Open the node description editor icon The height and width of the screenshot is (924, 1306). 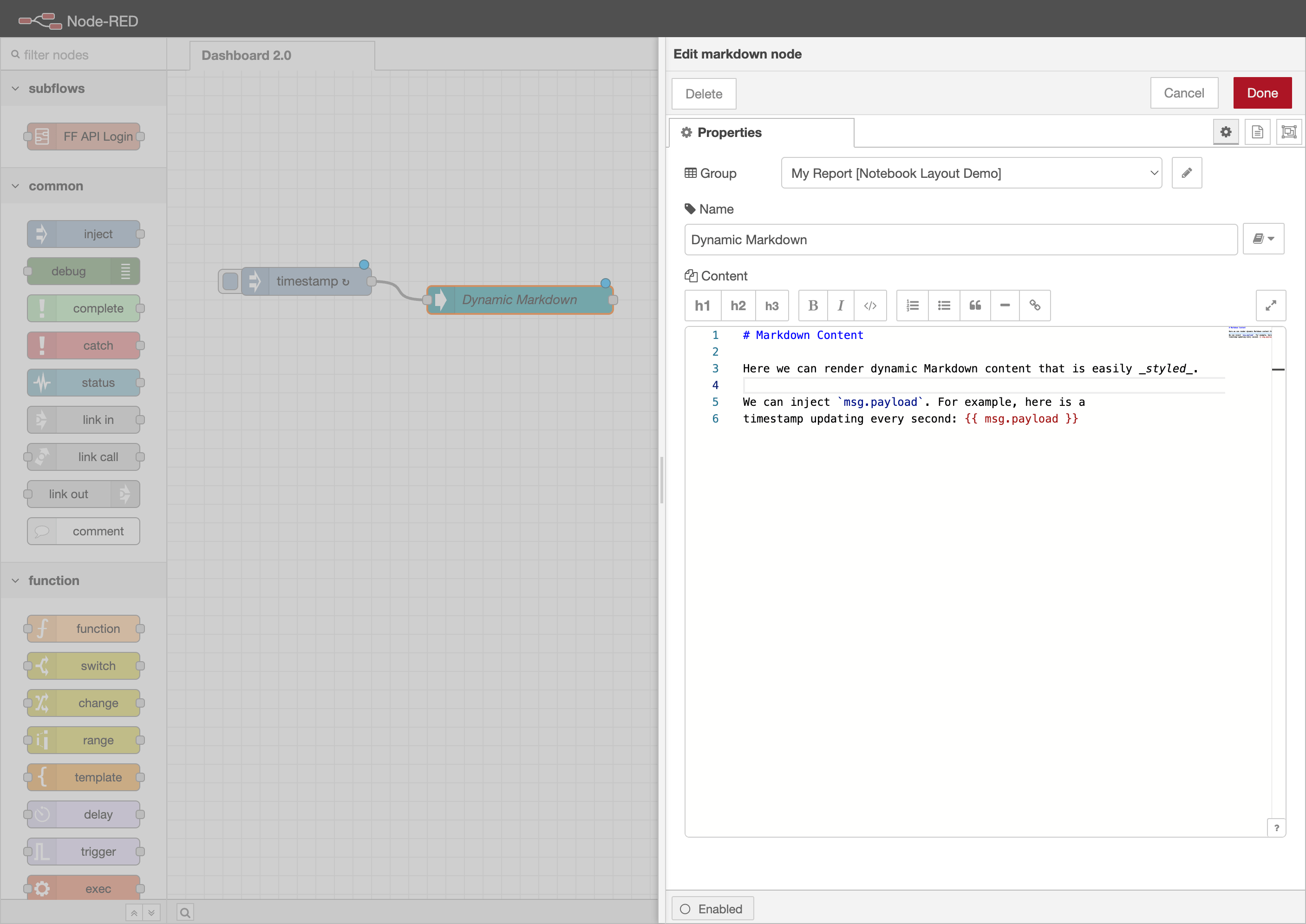[x=1258, y=131]
